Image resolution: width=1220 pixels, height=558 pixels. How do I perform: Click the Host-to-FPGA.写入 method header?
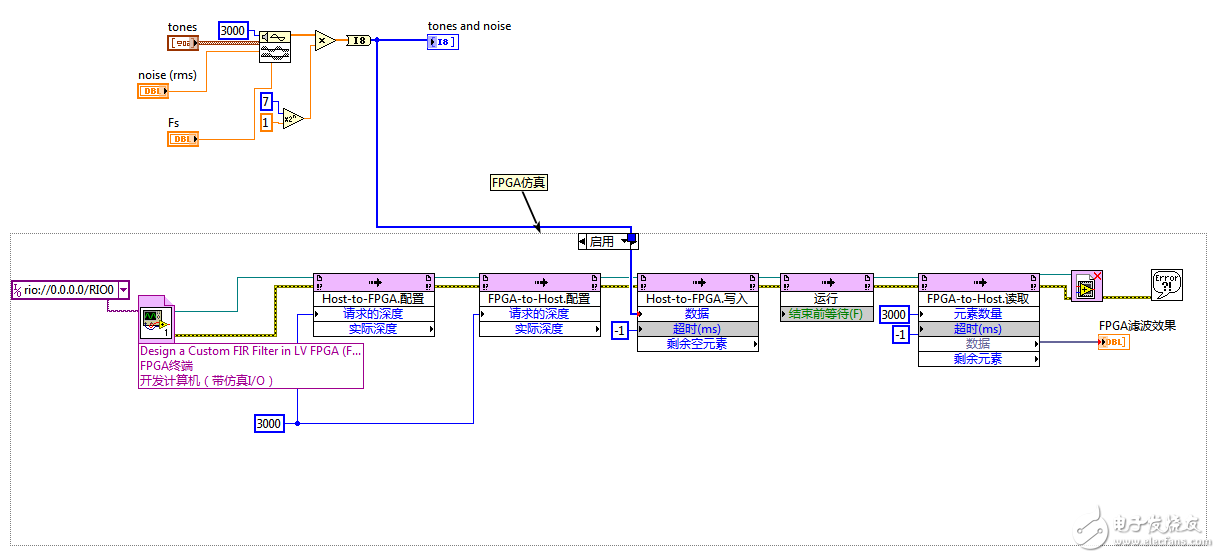697,298
